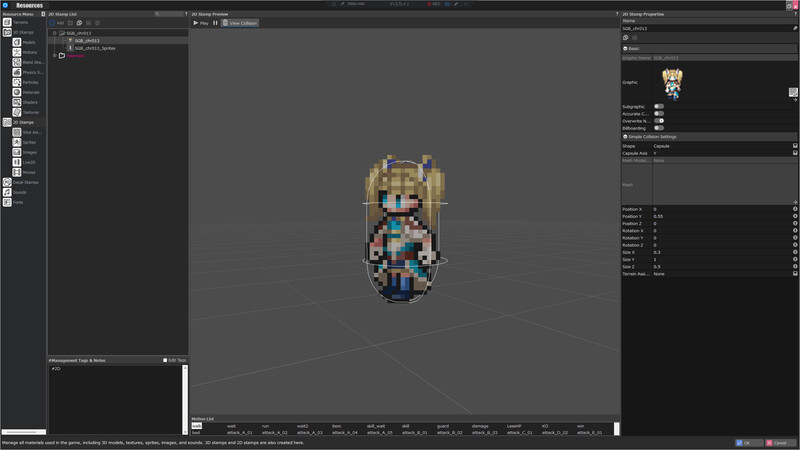
Task: Click the asset picker icon beside Add button
Action: (79, 23)
